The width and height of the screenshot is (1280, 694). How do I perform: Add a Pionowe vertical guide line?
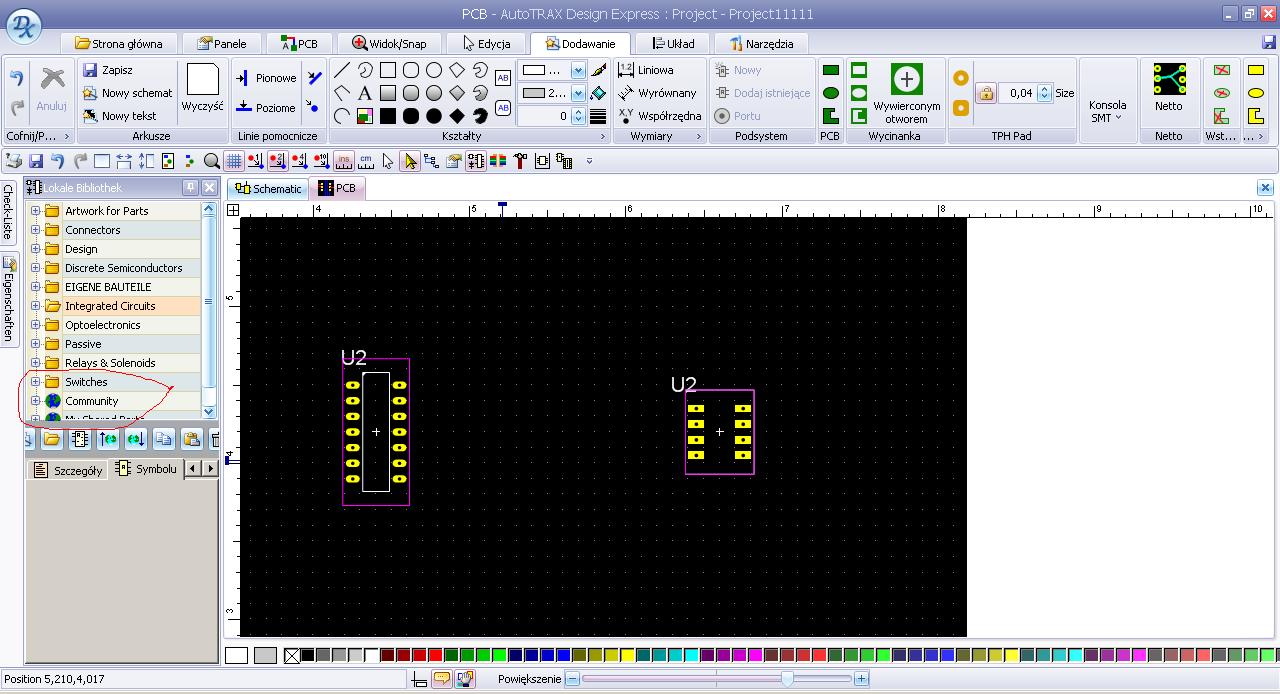tap(266, 78)
